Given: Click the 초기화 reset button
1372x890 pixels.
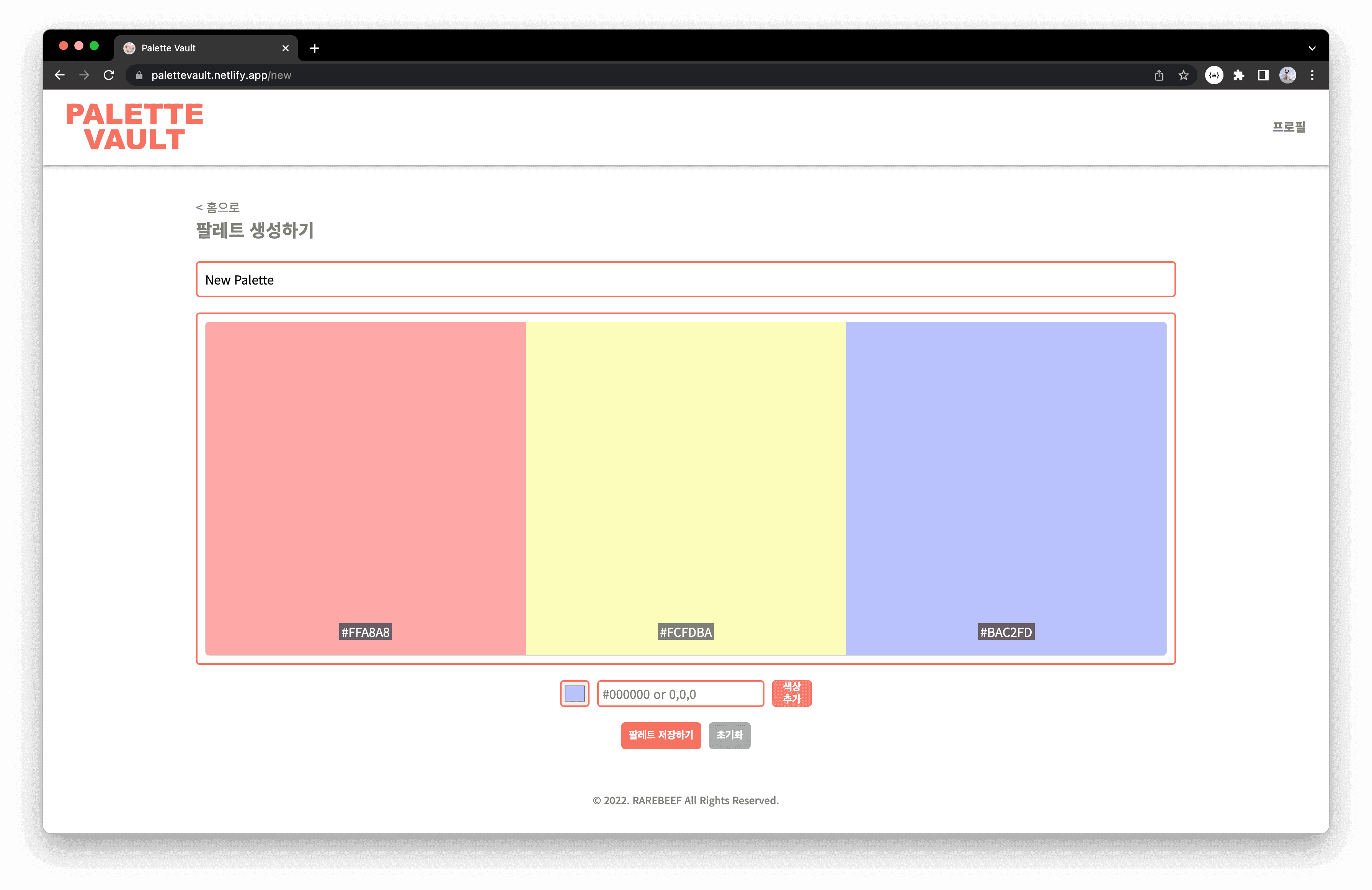Looking at the screenshot, I should [x=729, y=735].
